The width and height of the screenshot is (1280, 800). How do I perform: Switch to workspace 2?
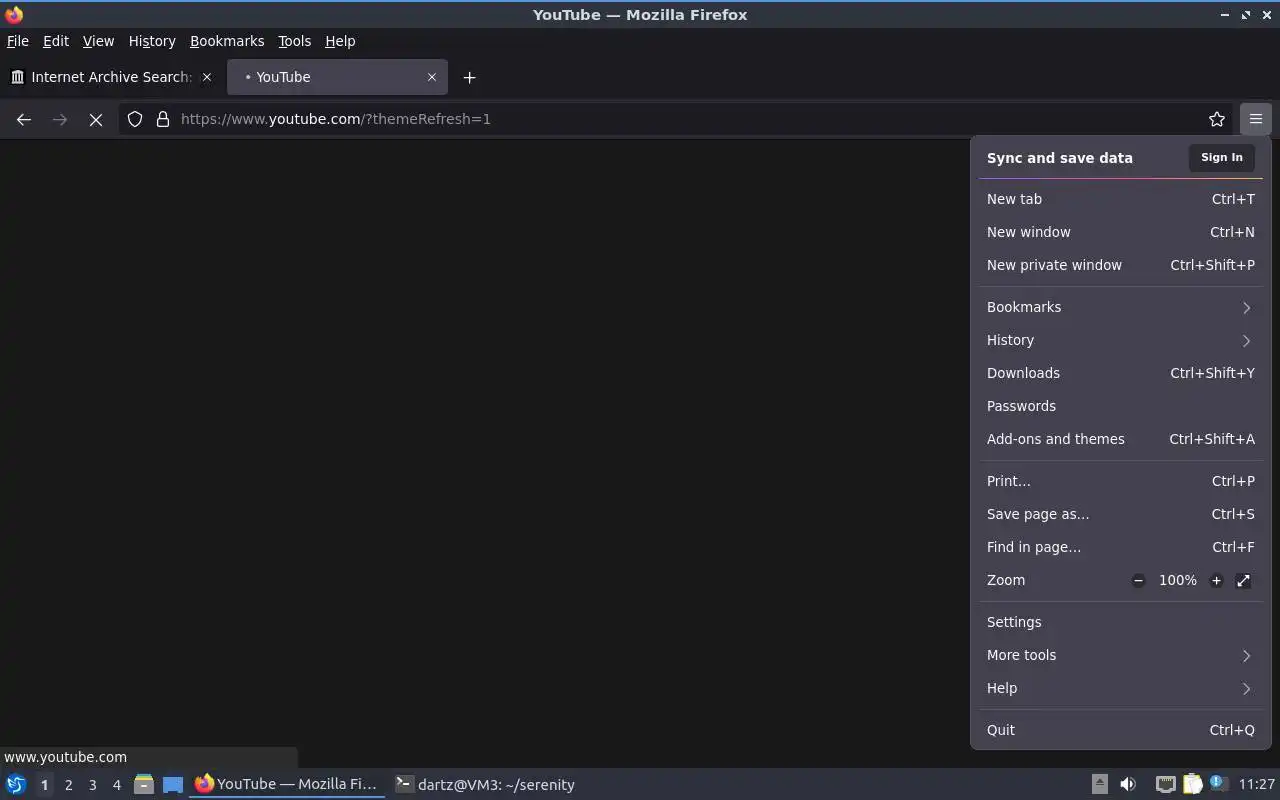click(68, 785)
